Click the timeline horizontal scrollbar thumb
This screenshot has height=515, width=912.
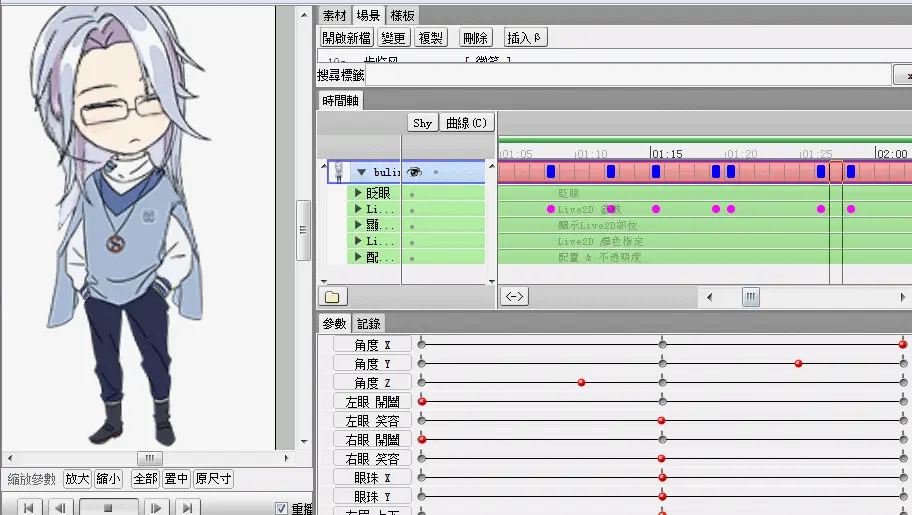751,297
